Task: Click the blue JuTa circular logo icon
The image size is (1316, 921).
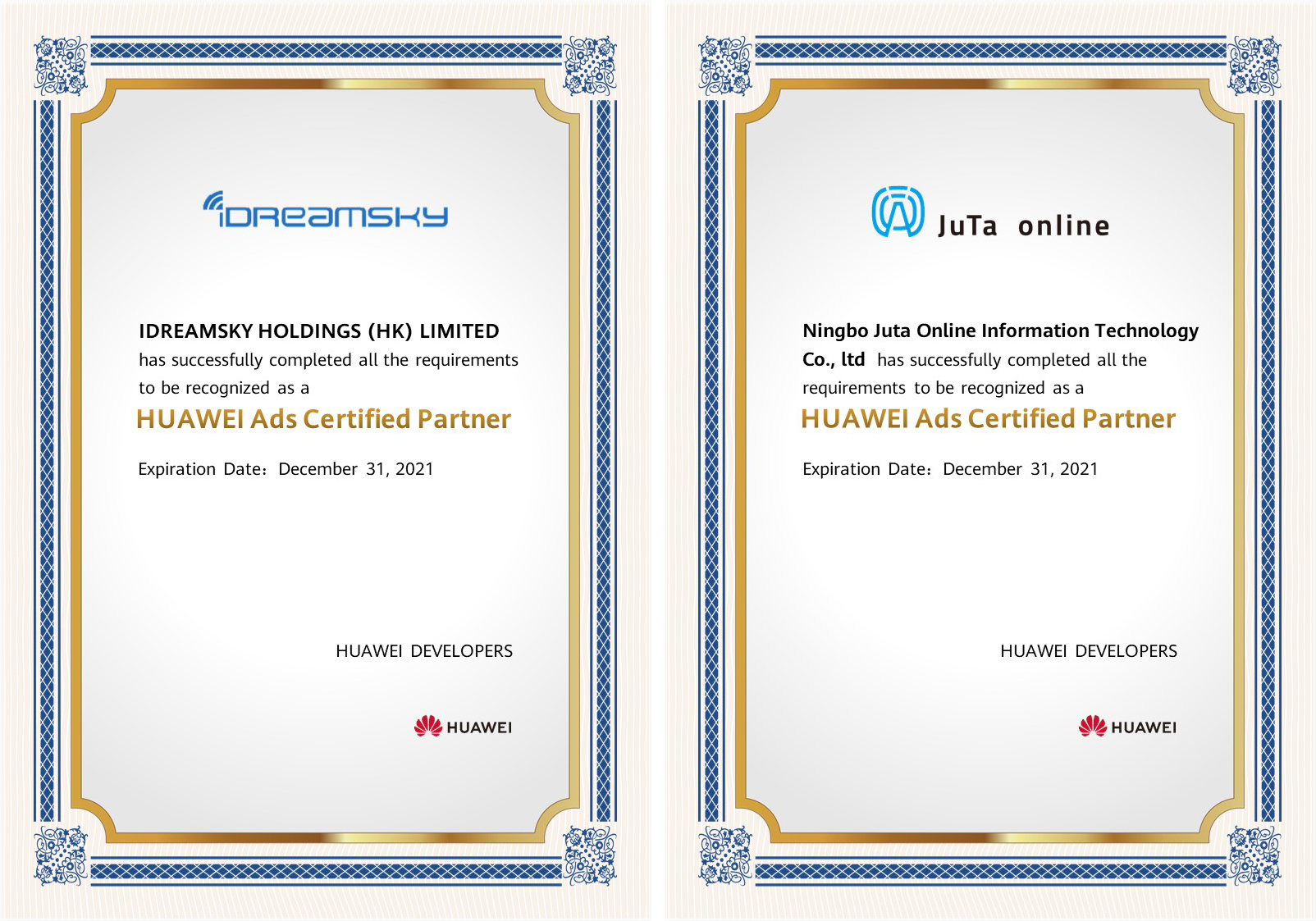Action: click(x=898, y=212)
